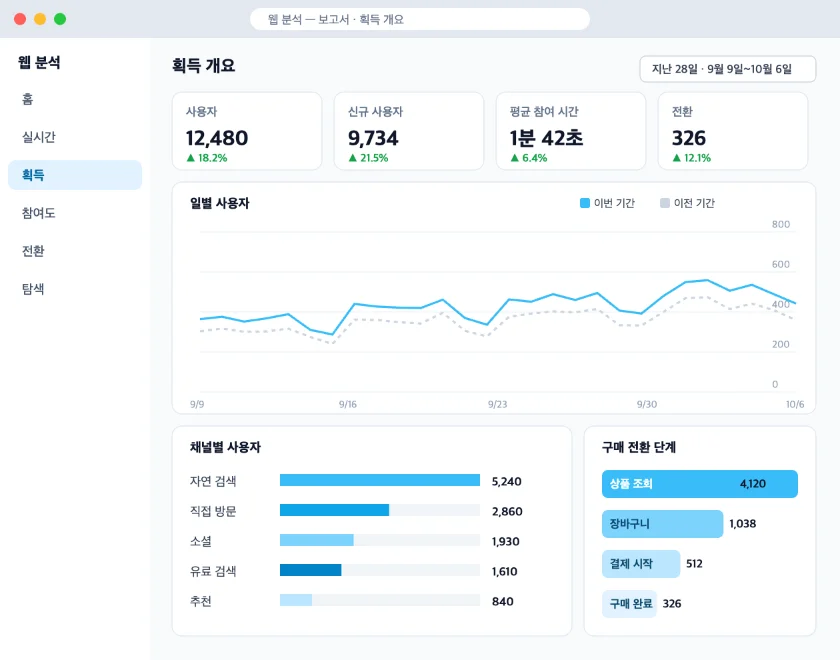
Task: Open the 탐색 sidebar item
Action: click(x=75, y=289)
